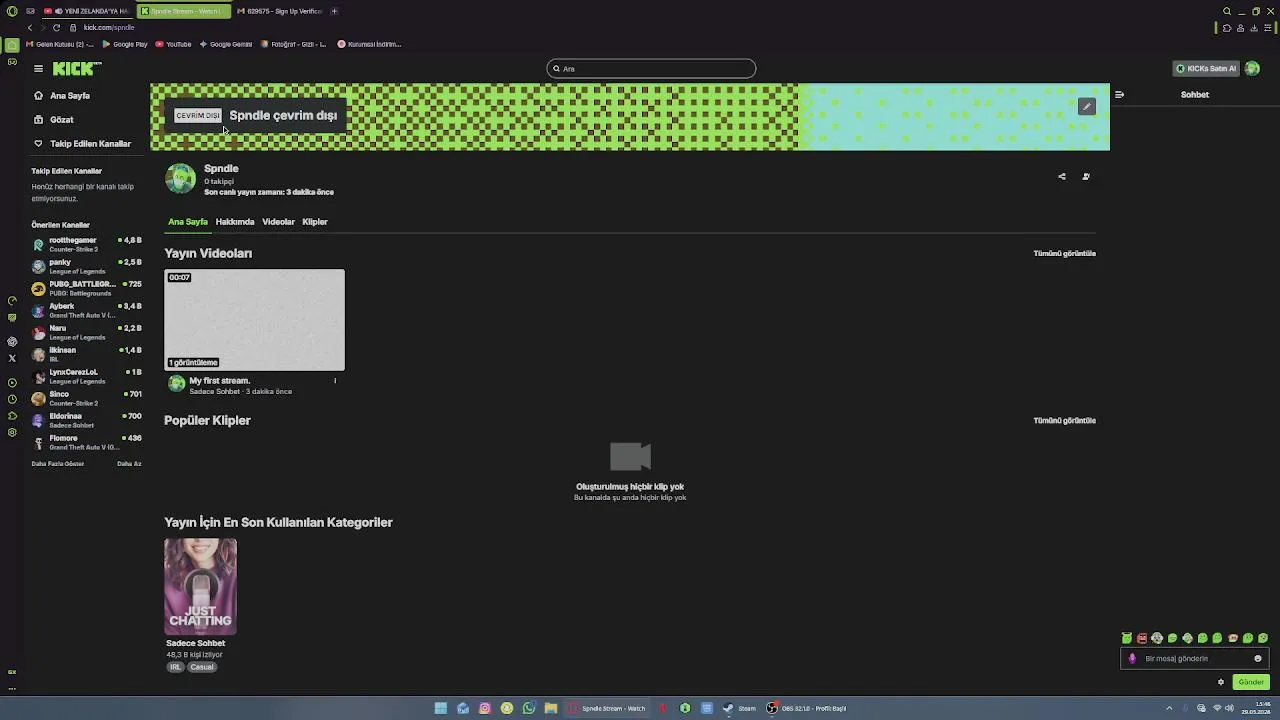Viewport: 1280px width, 720px height.
Task: Collapse the list with Daha Az
Action: pyautogui.click(x=129, y=464)
